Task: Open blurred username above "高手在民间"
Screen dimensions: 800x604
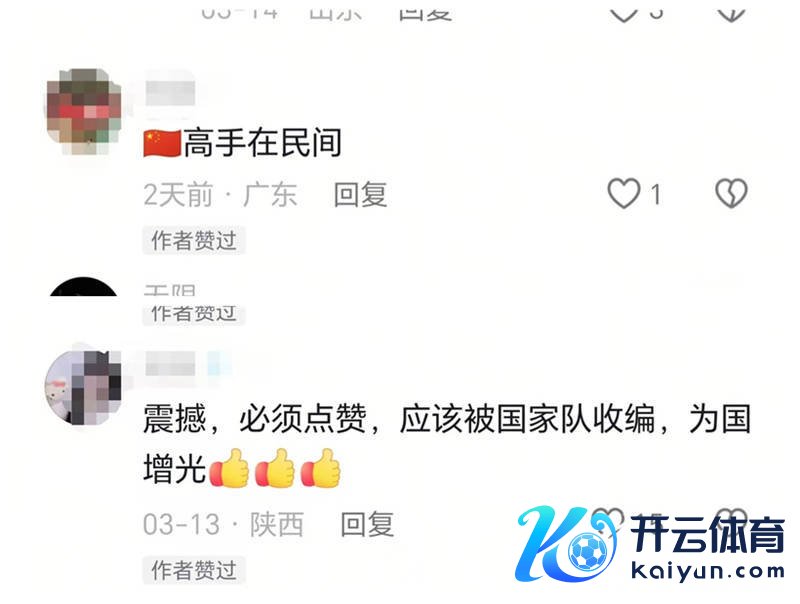Action: click(170, 92)
